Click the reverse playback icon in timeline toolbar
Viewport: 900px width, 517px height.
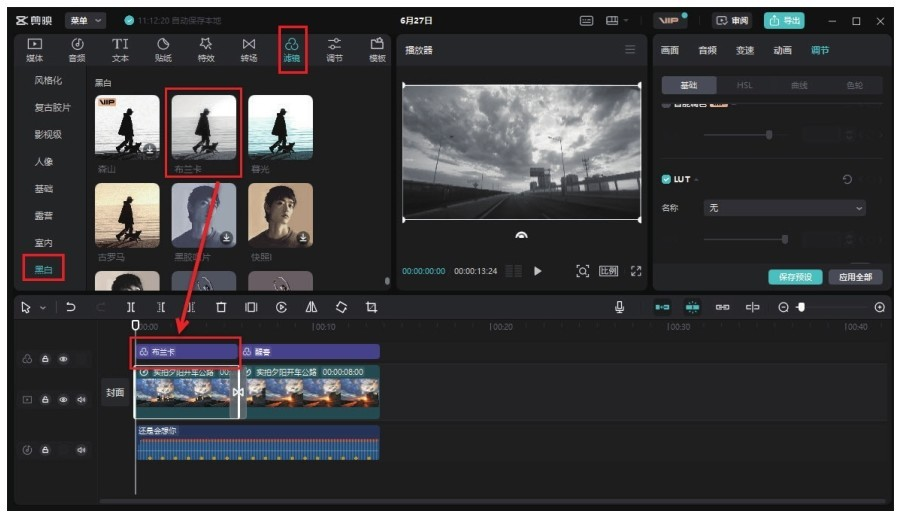pos(281,307)
